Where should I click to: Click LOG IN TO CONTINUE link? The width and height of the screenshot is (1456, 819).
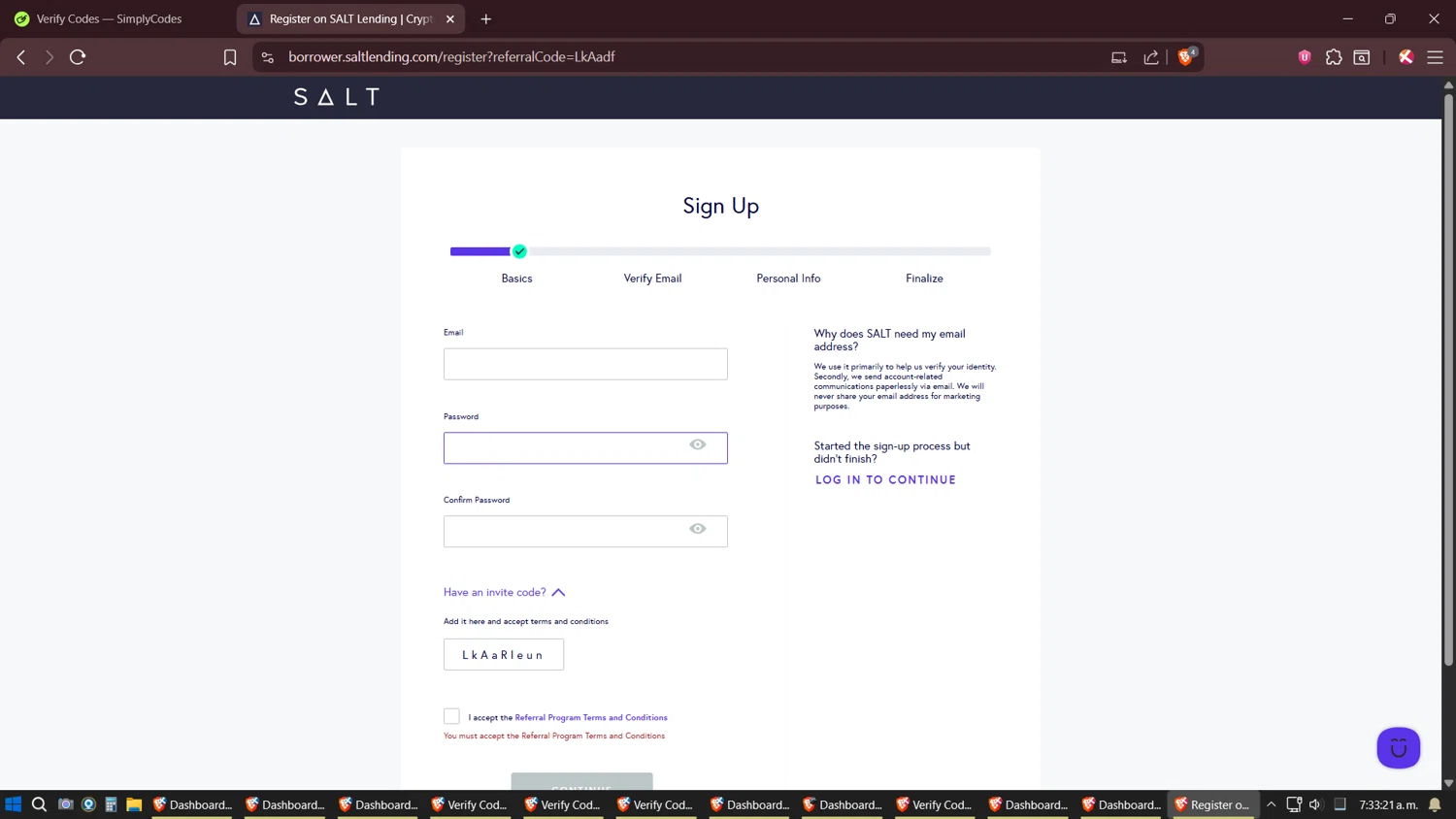coord(885,480)
